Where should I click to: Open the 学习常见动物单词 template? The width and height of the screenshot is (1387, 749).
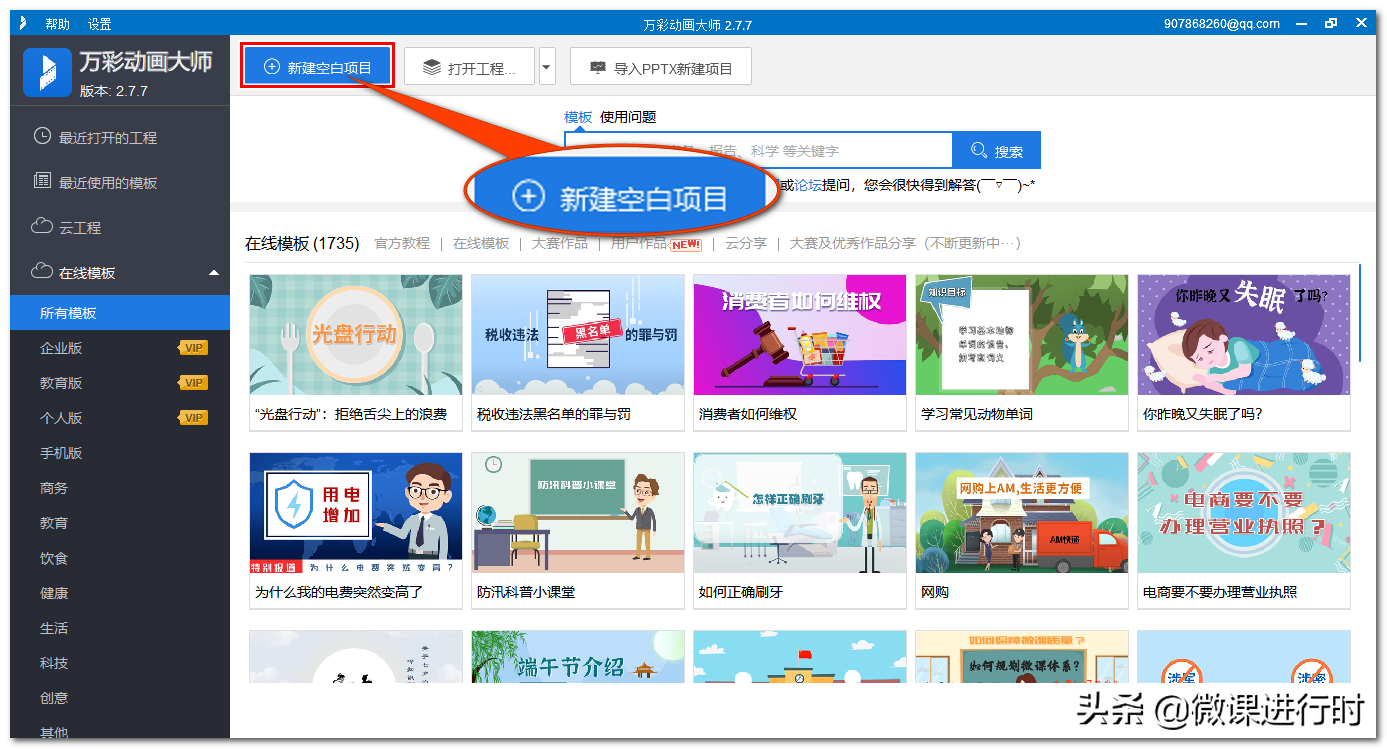[1022, 353]
